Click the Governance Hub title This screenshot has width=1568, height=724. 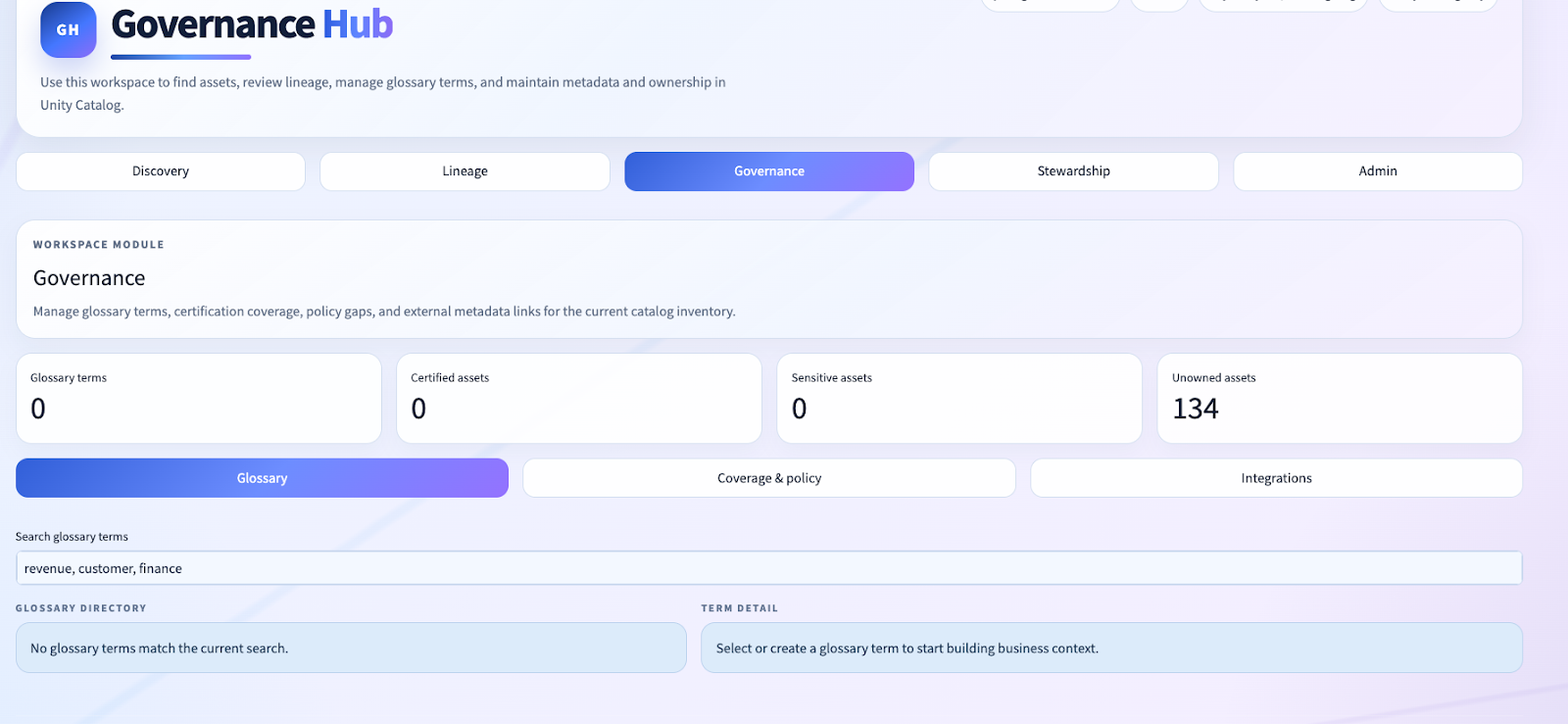click(x=252, y=24)
